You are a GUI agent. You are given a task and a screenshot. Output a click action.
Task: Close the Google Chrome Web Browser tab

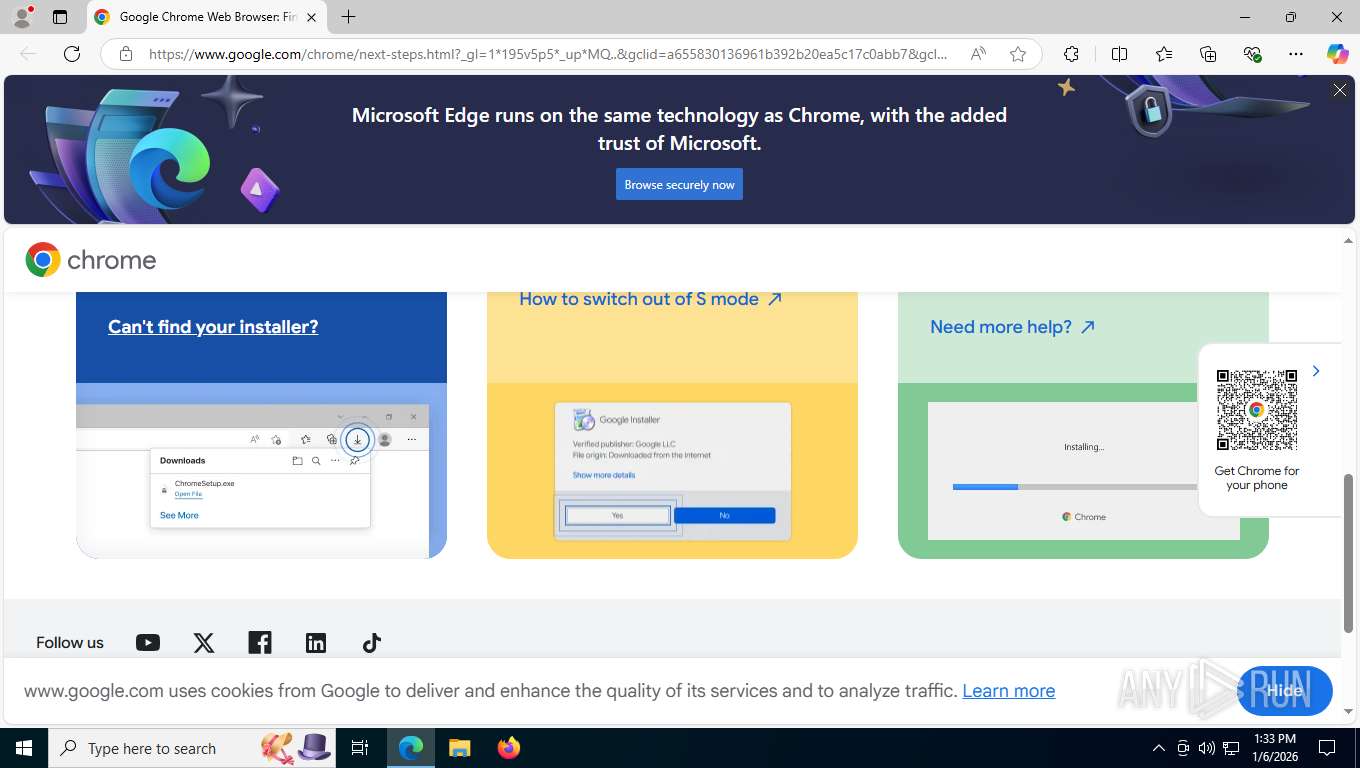pyautogui.click(x=311, y=17)
